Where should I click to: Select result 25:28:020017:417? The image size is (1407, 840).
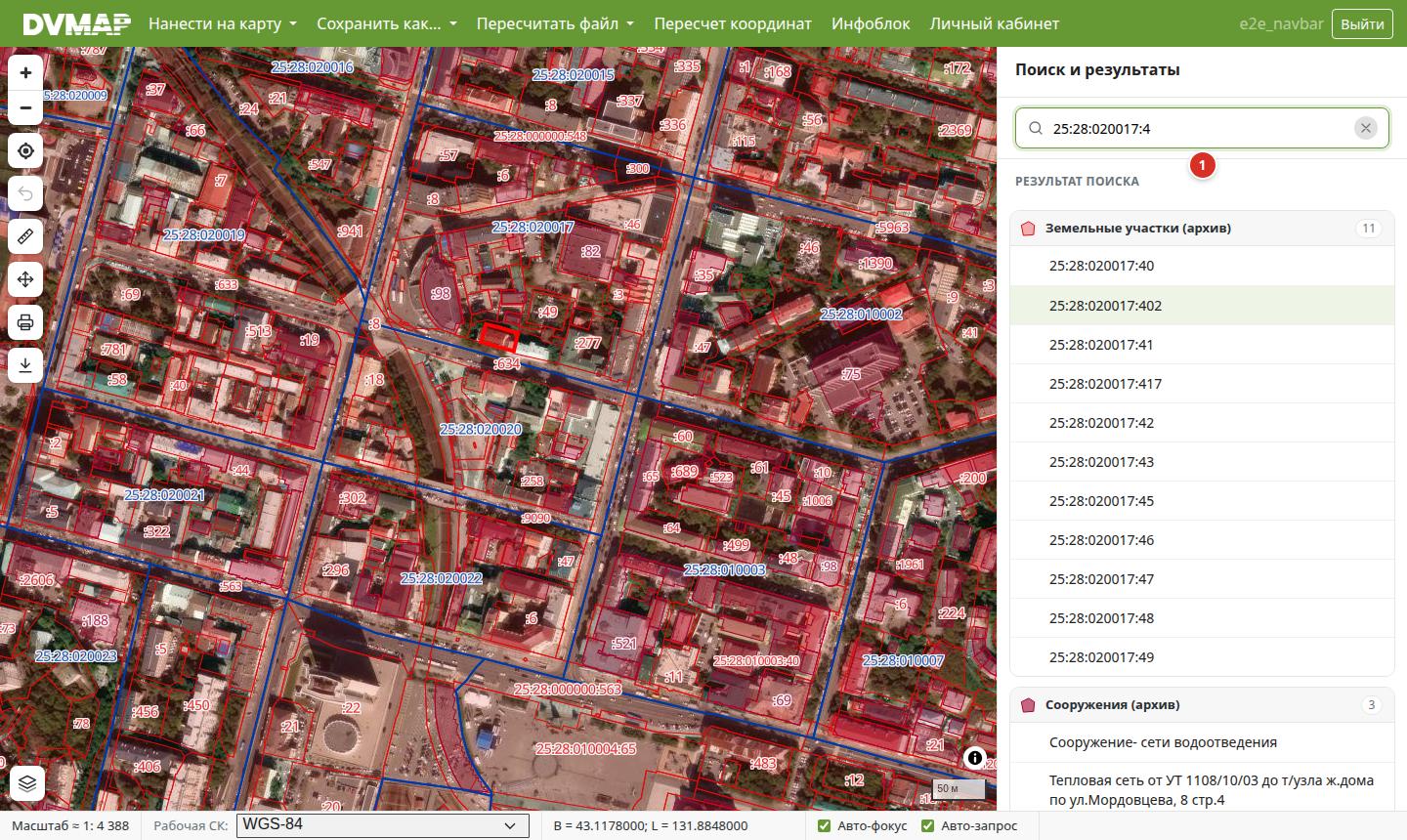(1202, 384)
